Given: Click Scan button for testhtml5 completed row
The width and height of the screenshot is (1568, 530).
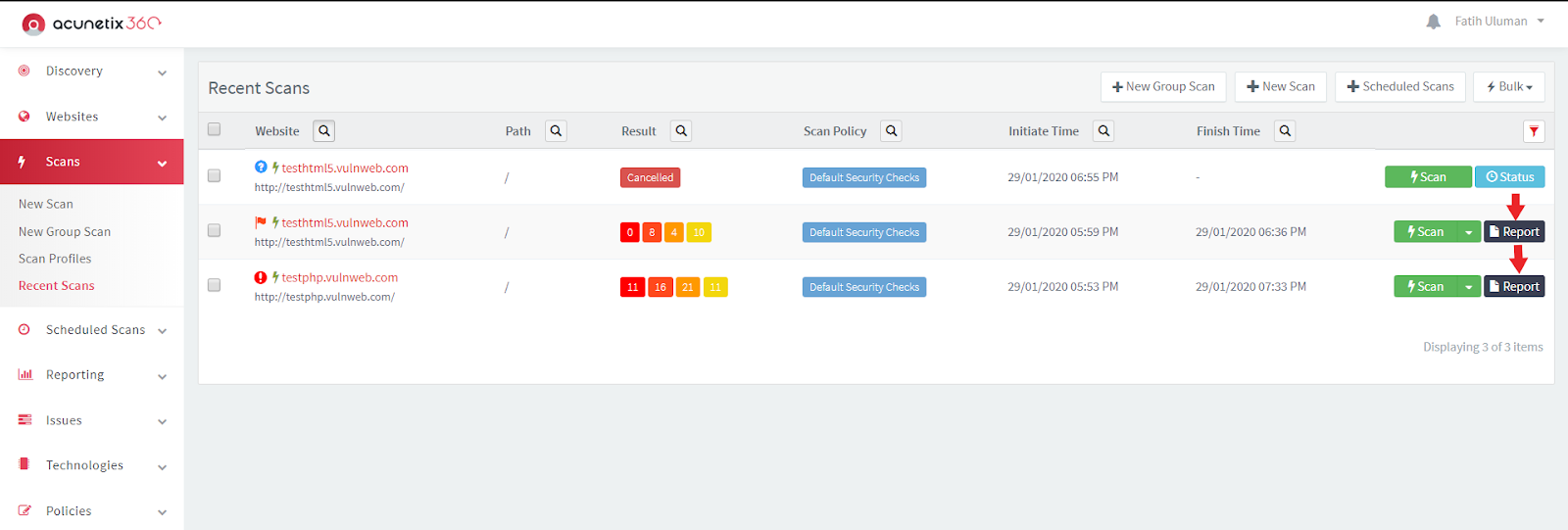Looking at the screenshot, I should pos(1425,232).
